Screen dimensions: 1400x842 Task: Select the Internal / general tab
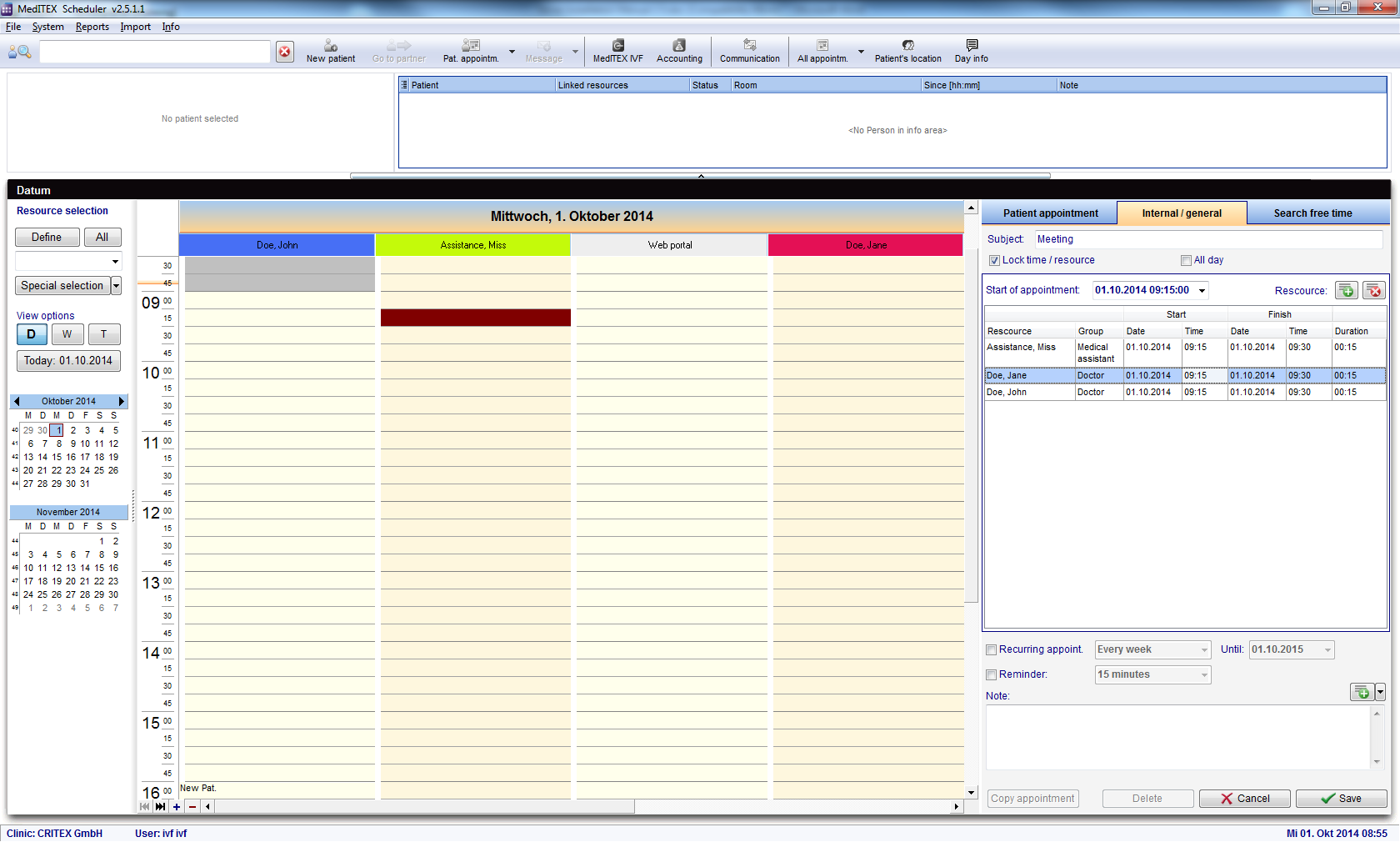click(1182, 213)
